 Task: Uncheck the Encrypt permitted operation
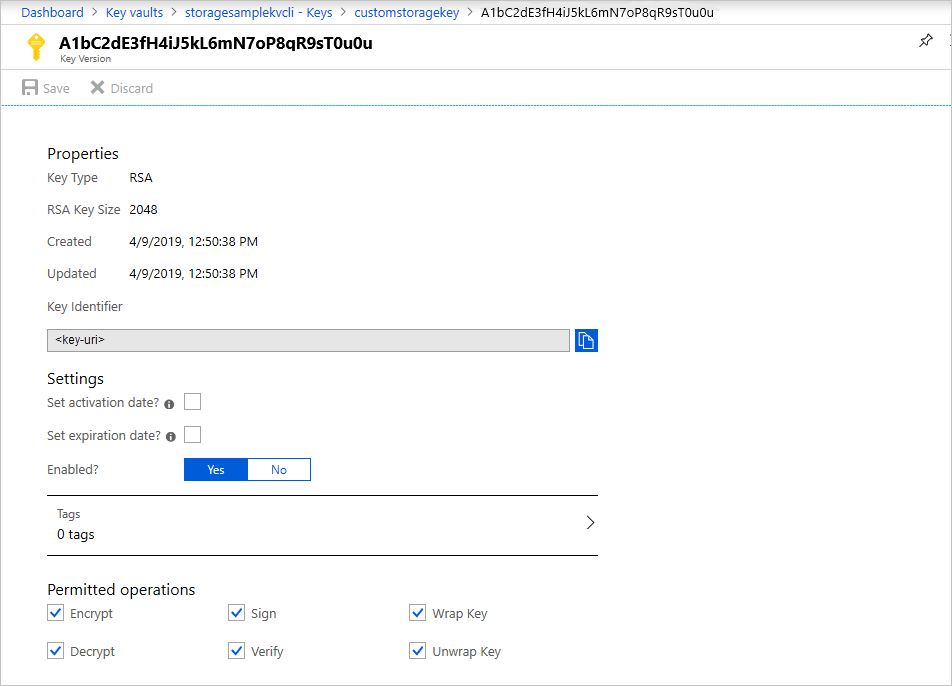coord(55,612)
